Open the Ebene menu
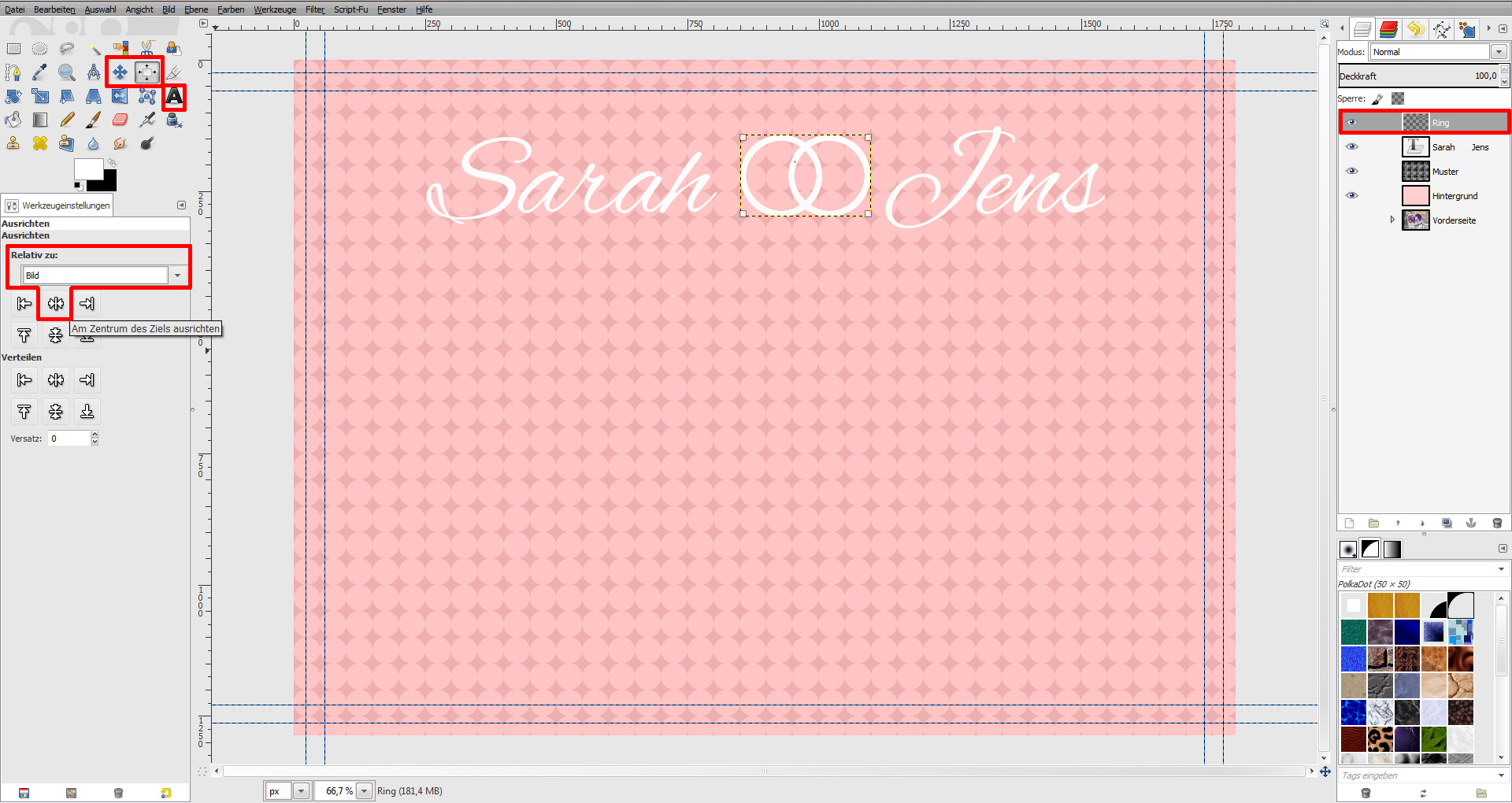 click(x=195, y=9)
